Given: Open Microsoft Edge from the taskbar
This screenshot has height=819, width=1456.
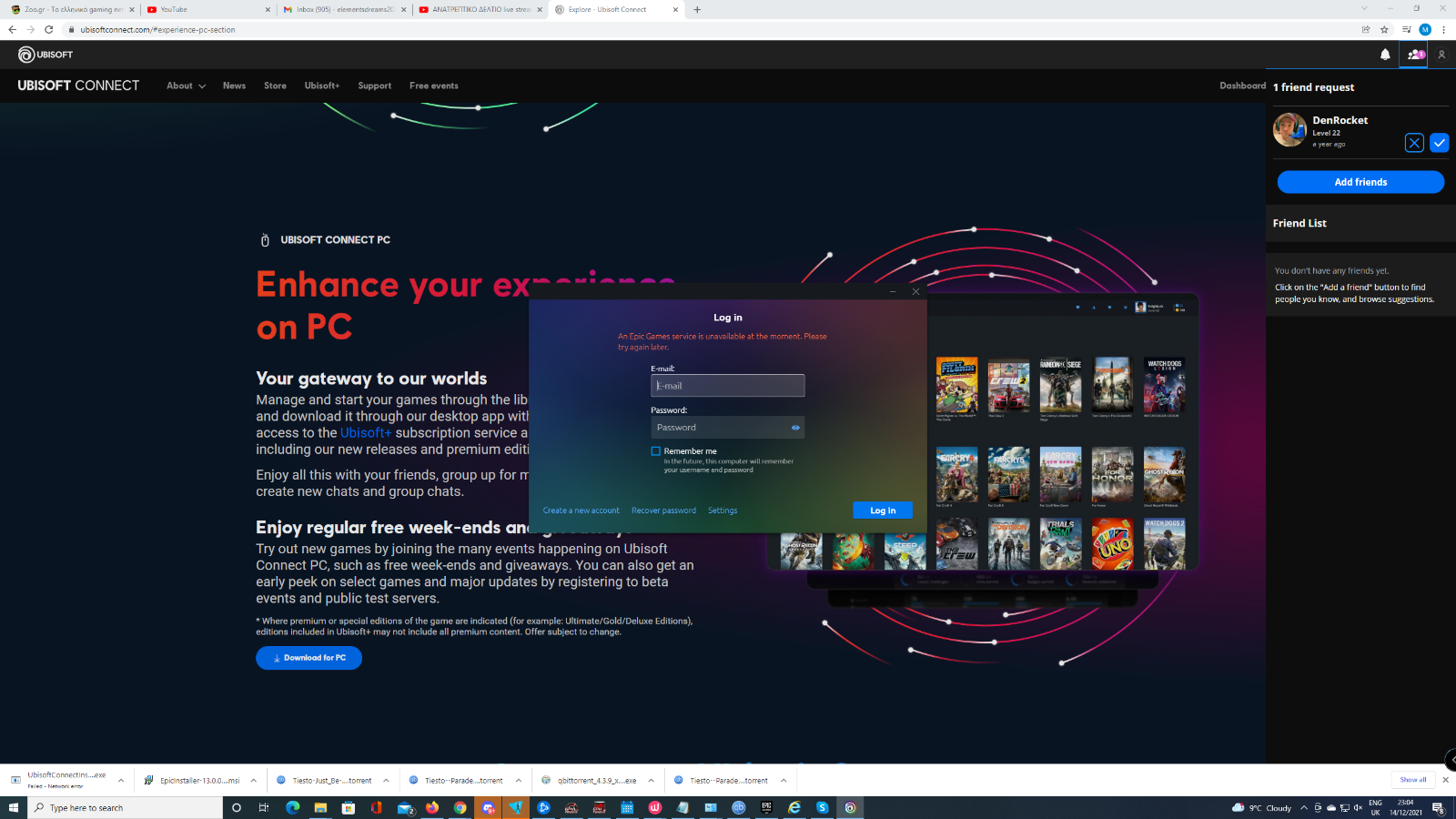Looking at the screenshot, I should point(292,807).
